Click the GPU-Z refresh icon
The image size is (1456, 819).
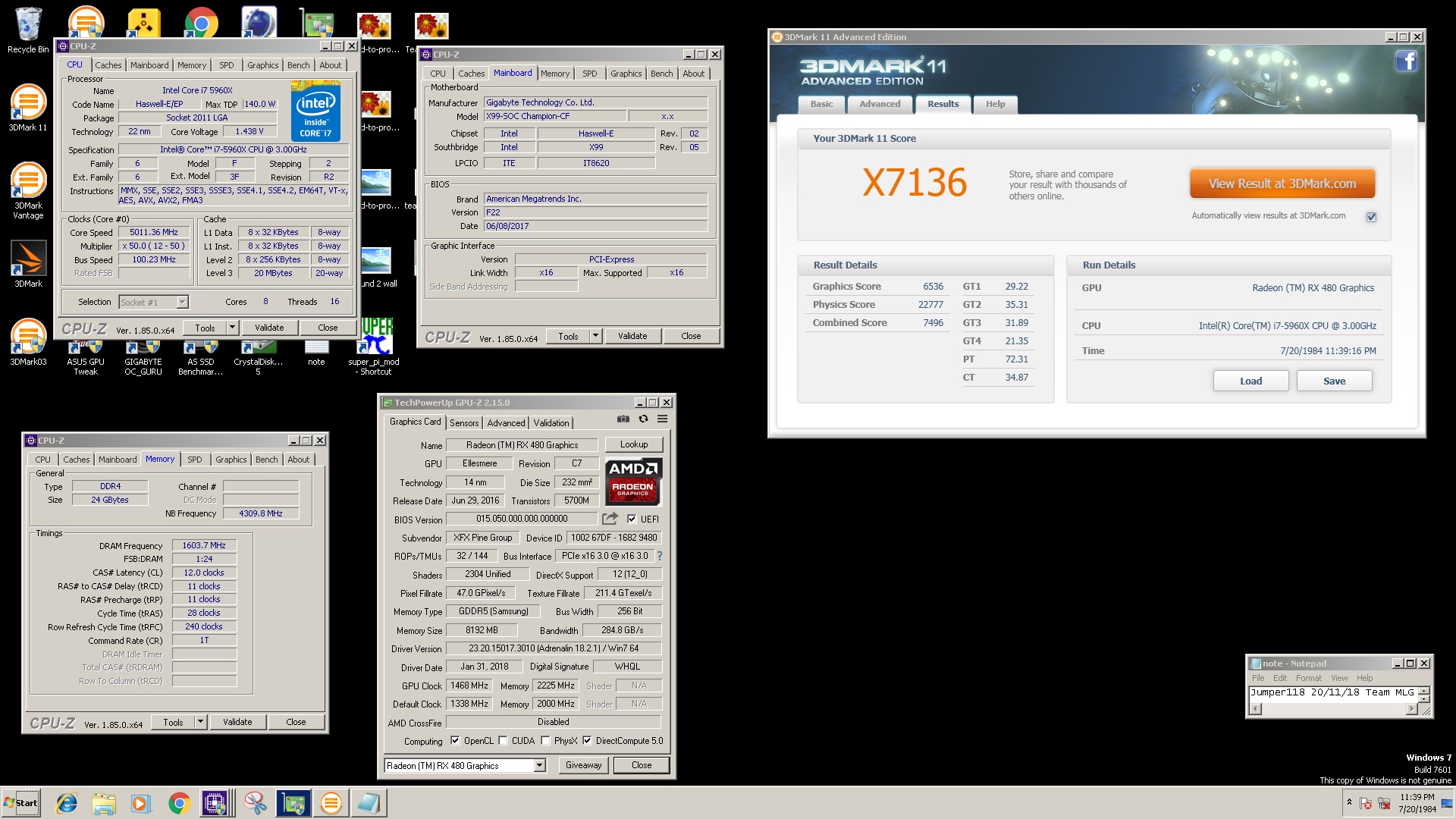tap(643, 419)
